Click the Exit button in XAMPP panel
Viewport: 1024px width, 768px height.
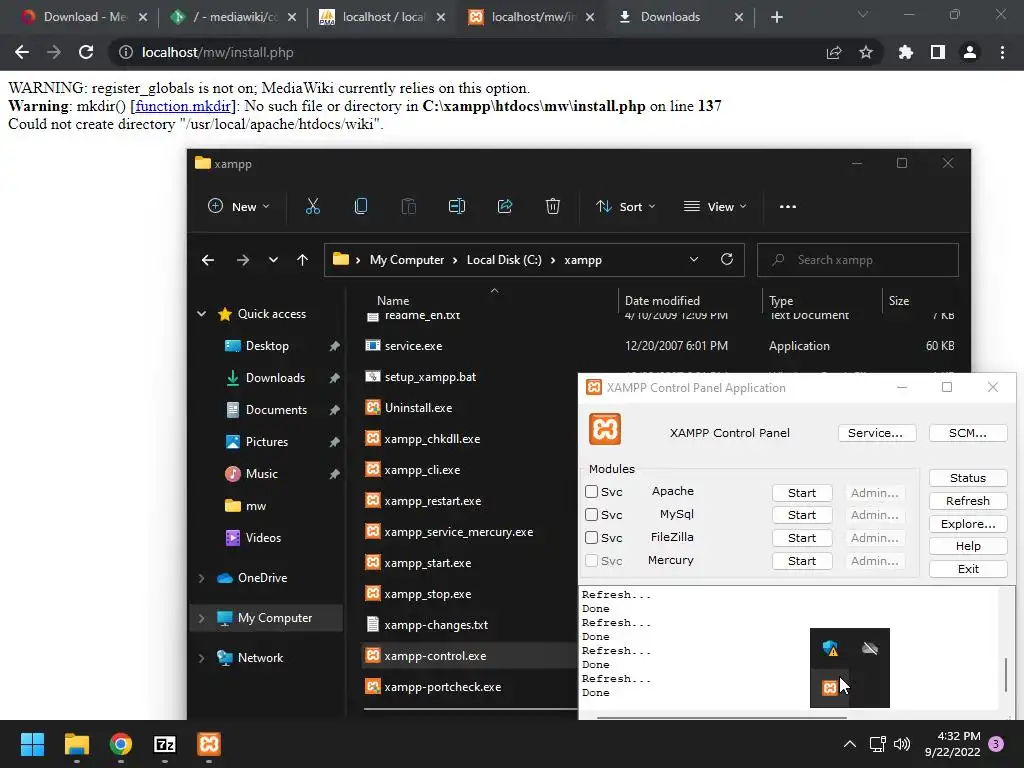coord(968,569)
